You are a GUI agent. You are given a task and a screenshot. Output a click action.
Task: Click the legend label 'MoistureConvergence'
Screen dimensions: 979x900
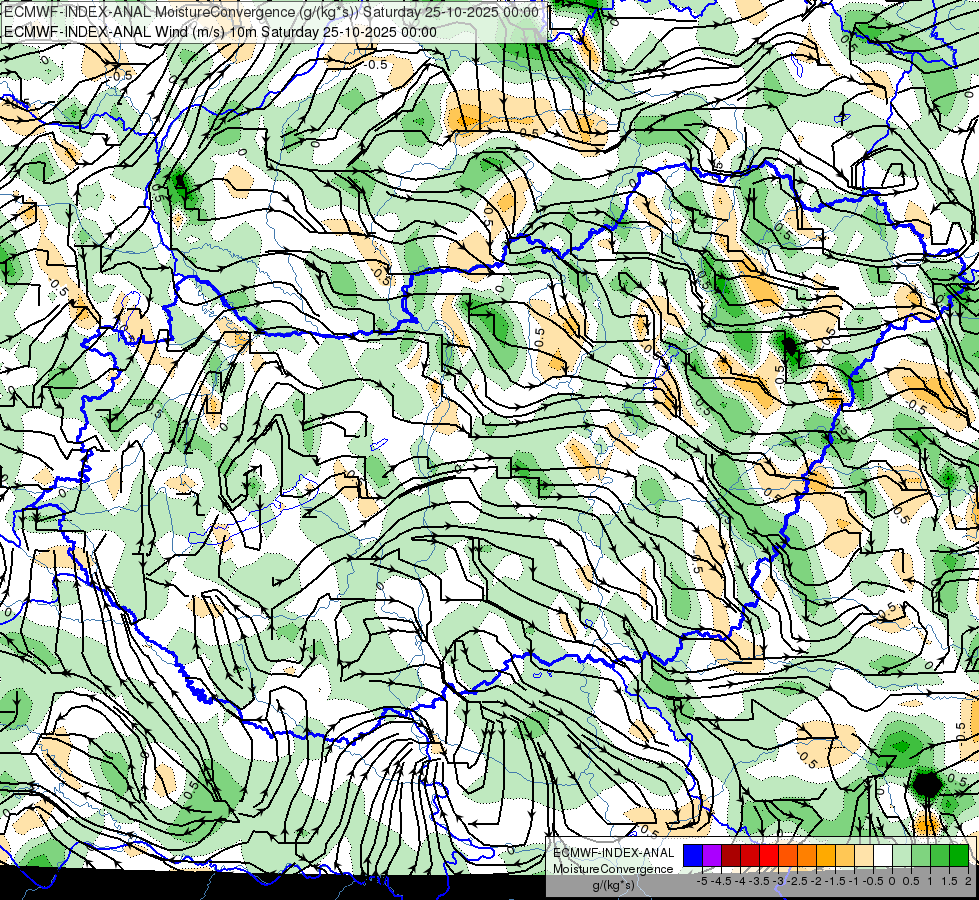tap(613, 869)
